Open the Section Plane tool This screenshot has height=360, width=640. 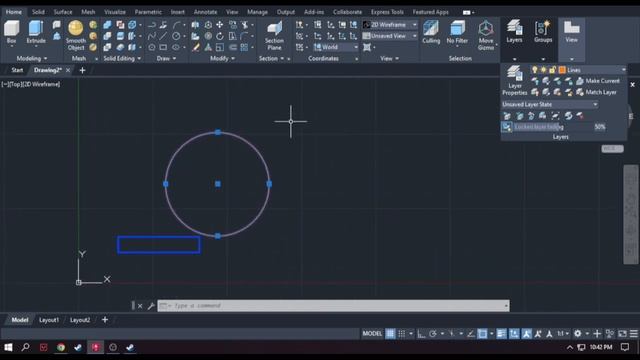pos(274,36)
